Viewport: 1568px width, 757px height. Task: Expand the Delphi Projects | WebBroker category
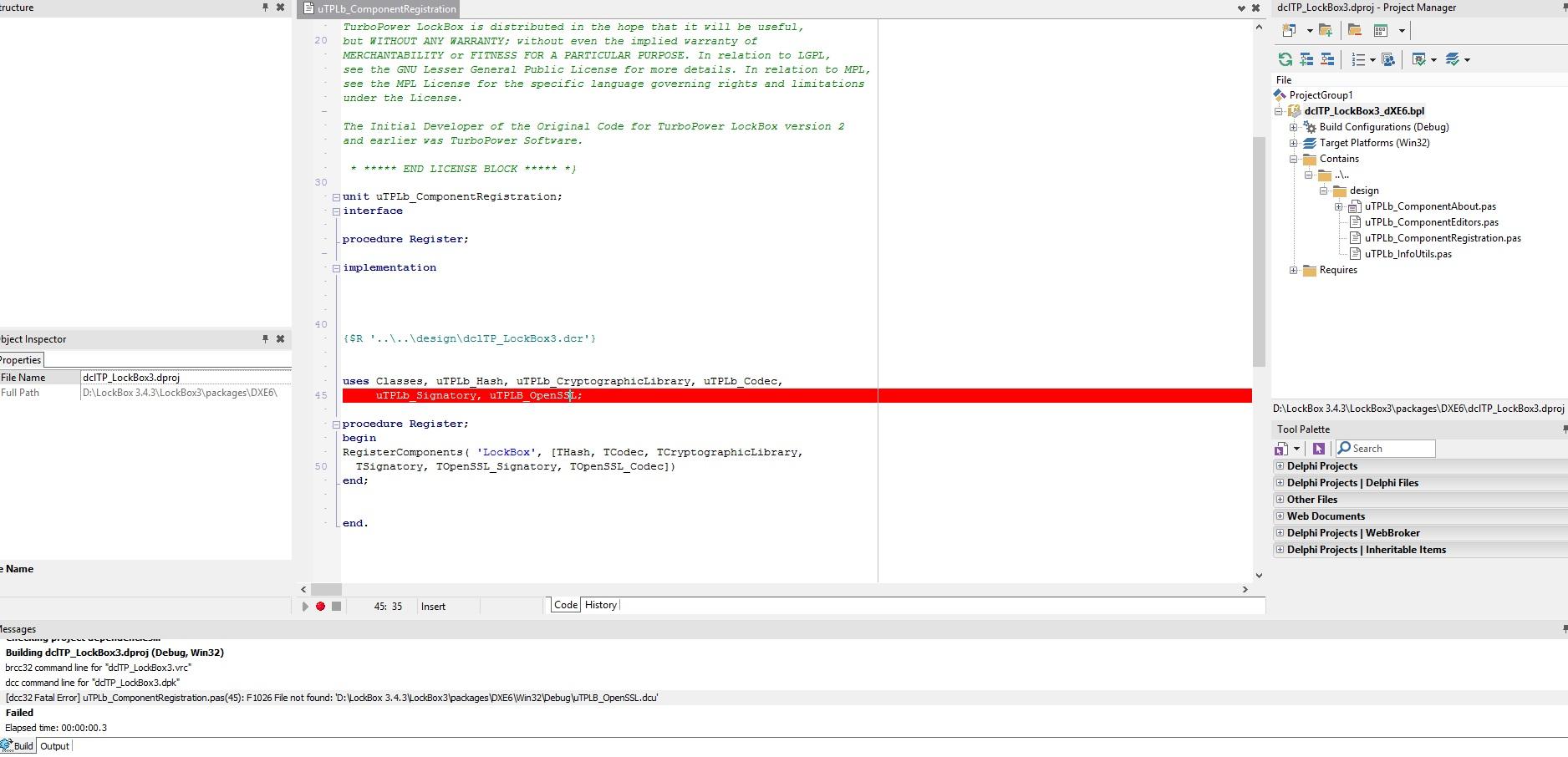1280,533
